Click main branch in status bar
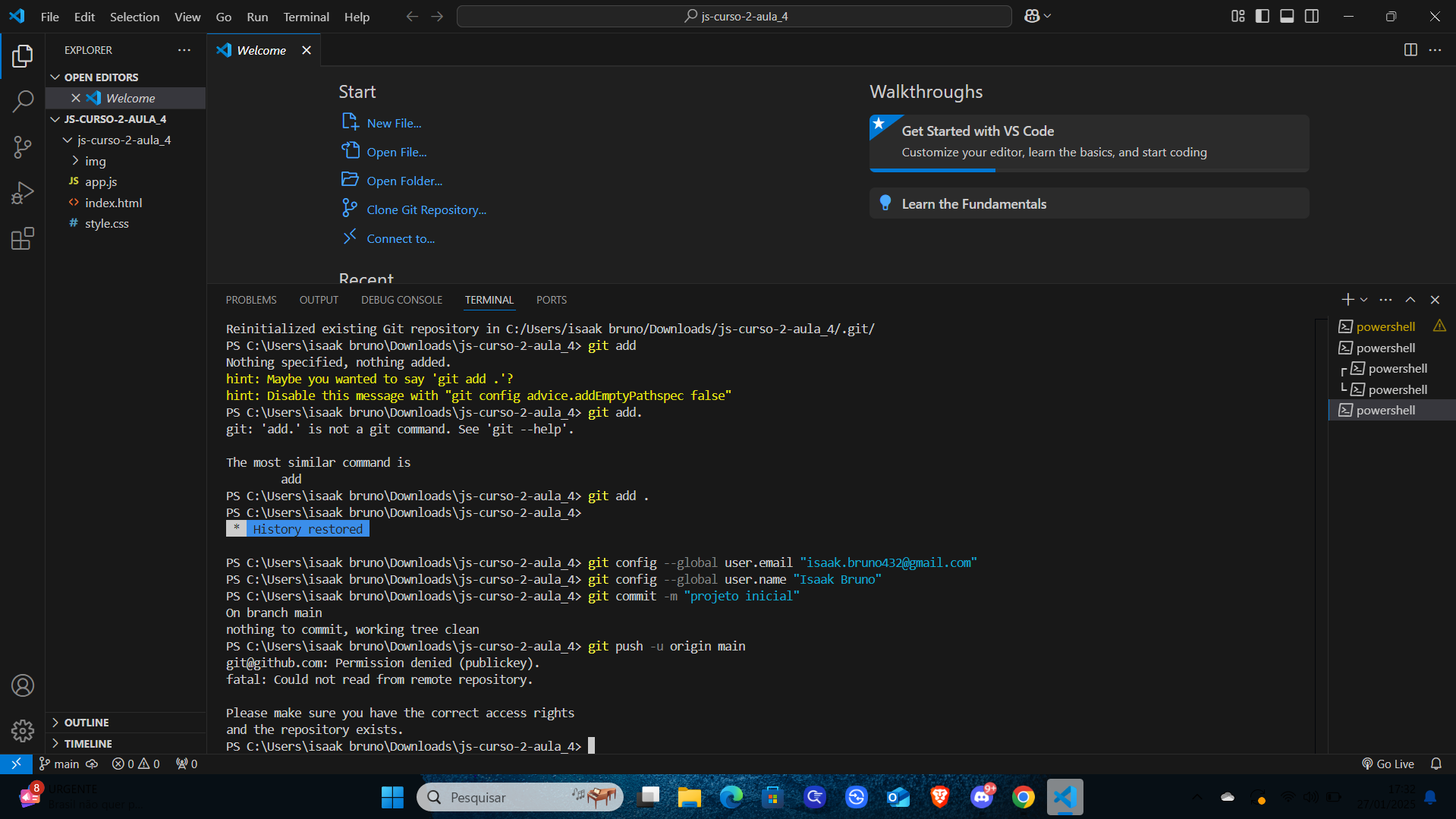 coord(59,764)
